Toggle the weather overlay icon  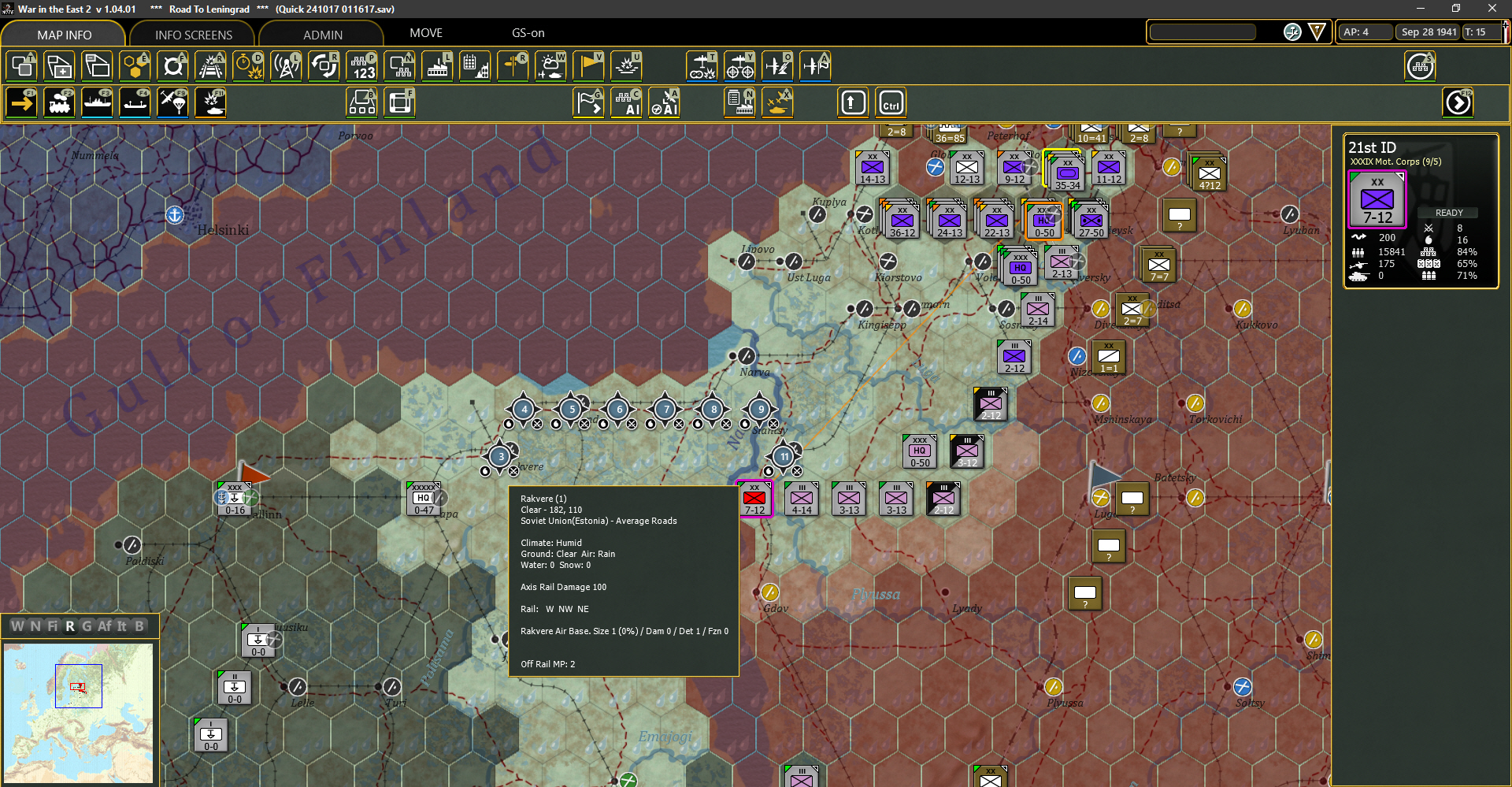(x=550, y=66)
